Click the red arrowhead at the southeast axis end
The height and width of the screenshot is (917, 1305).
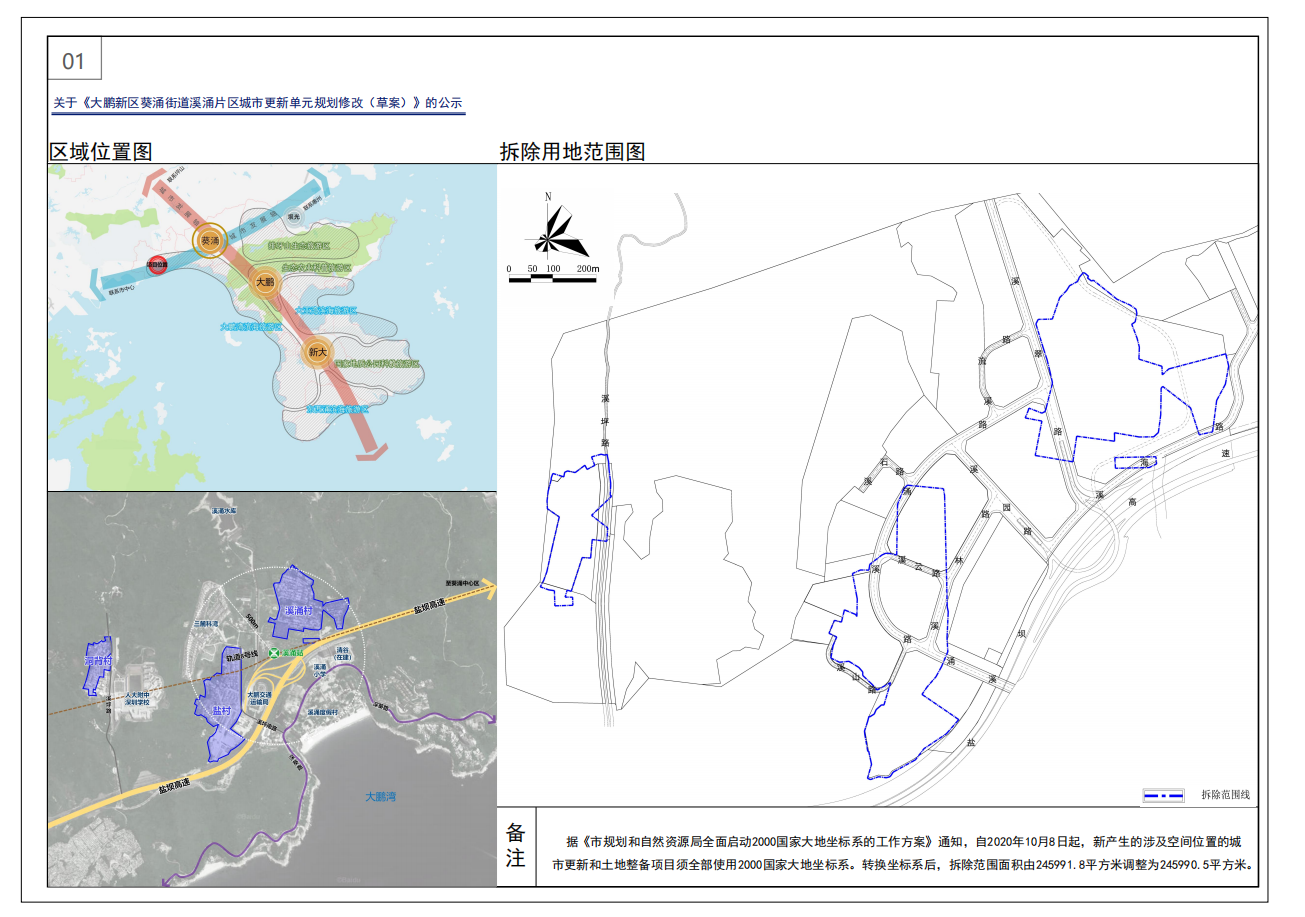[x=371, y=454]
